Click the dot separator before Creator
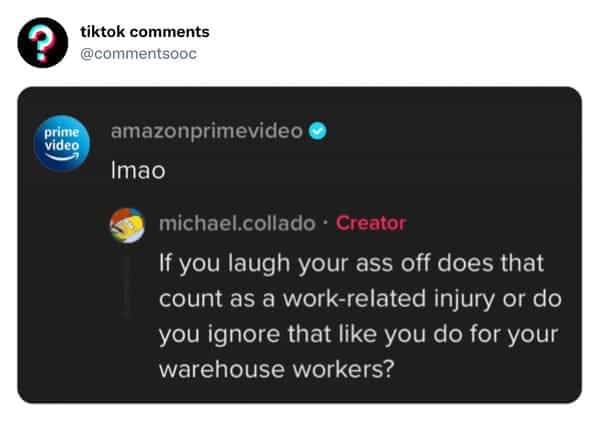This screenshot has width=599, height=421. point(325,223)
